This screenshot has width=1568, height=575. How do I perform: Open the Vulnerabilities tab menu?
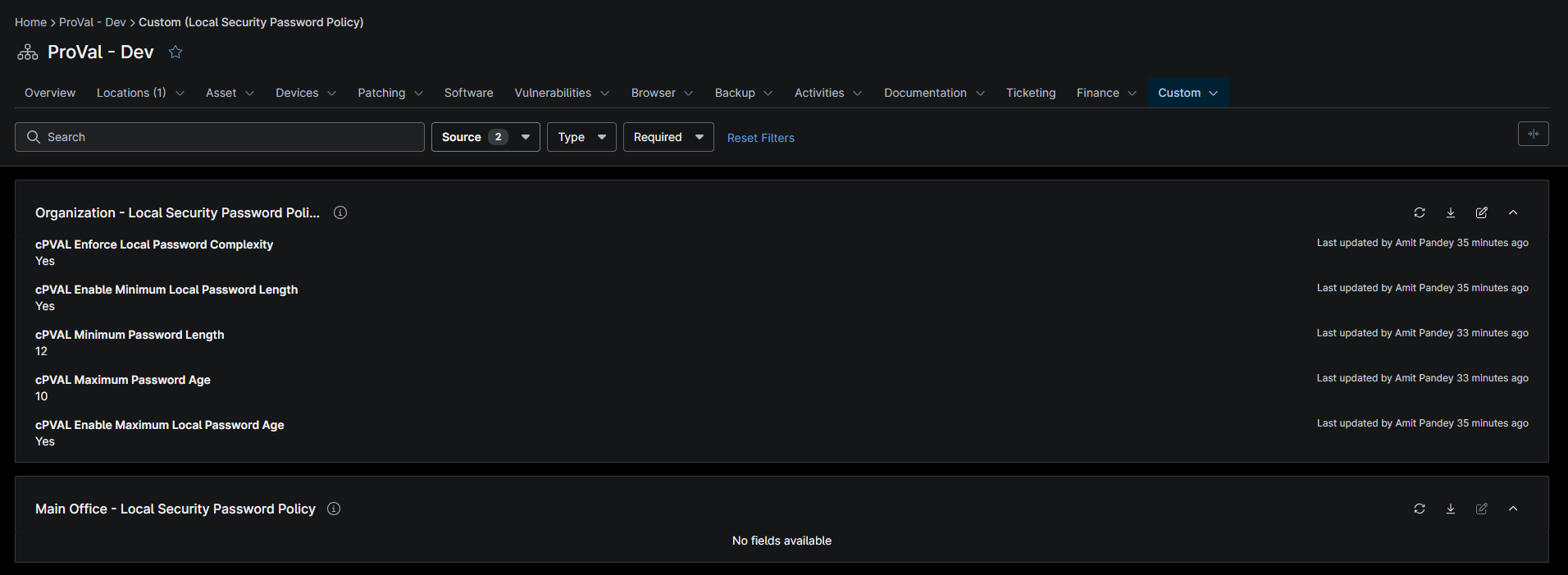[x=562, y=93]
